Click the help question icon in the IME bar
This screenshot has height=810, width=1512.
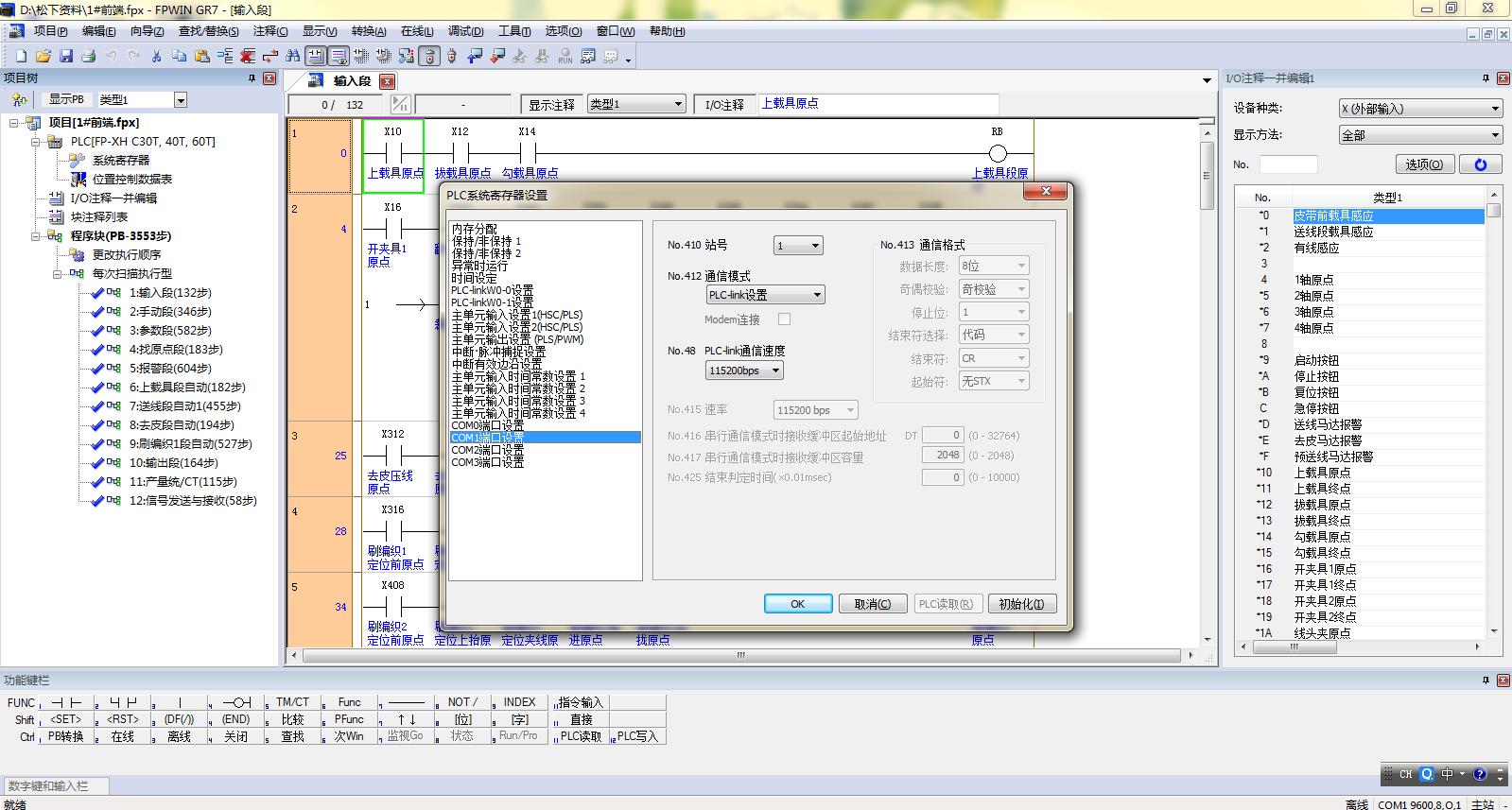click(x=1480, y=774)
